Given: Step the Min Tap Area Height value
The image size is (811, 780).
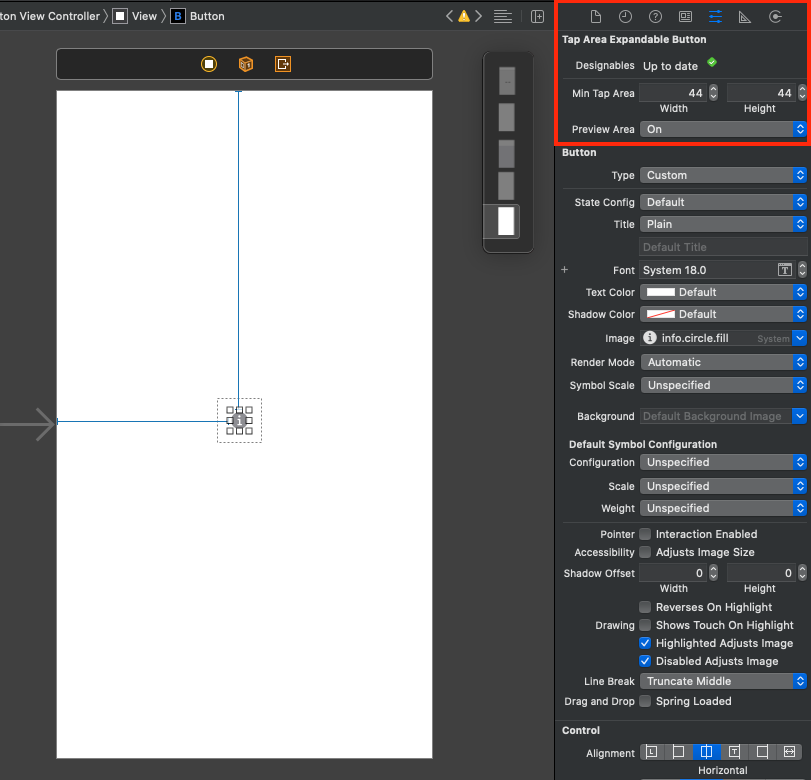Looking at the screenshot, I should (x=802, y=93).
